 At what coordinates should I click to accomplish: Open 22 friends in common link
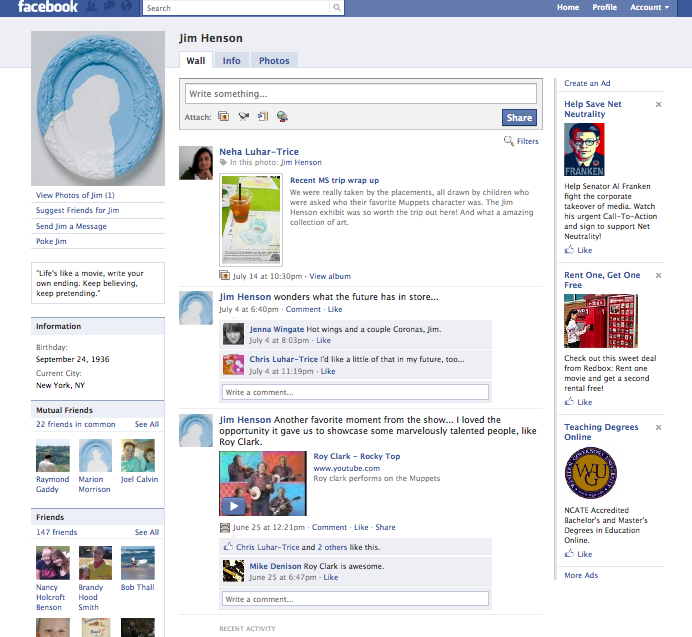pos(75,424)
